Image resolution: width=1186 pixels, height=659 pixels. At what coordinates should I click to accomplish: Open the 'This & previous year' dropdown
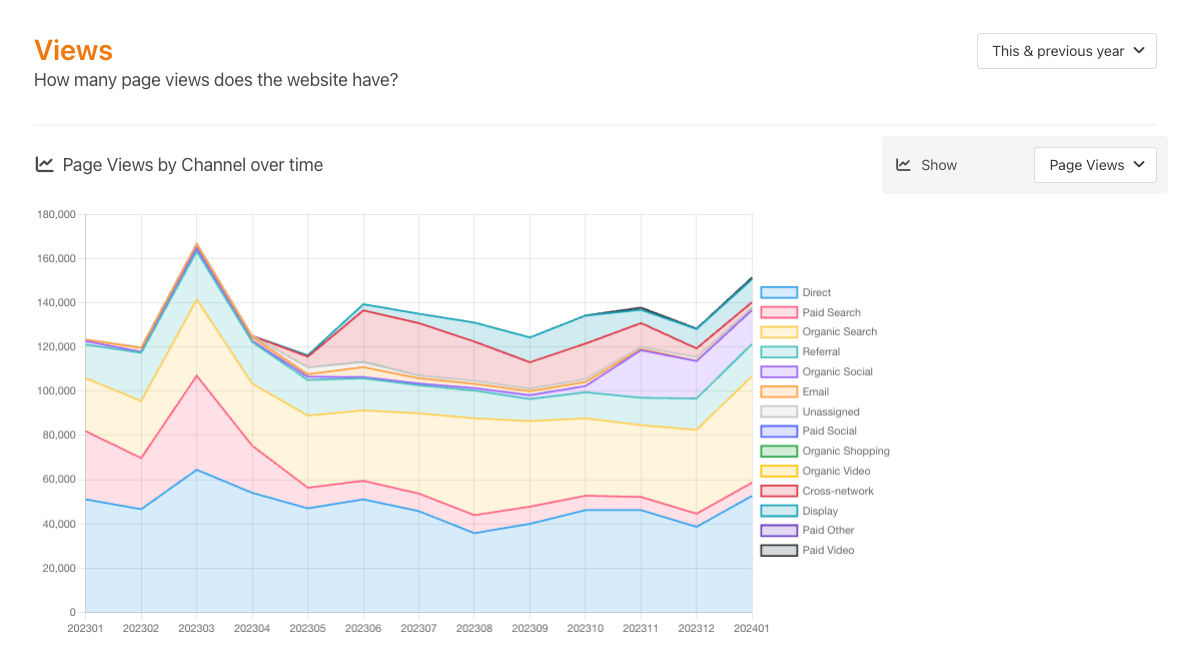1066,51
